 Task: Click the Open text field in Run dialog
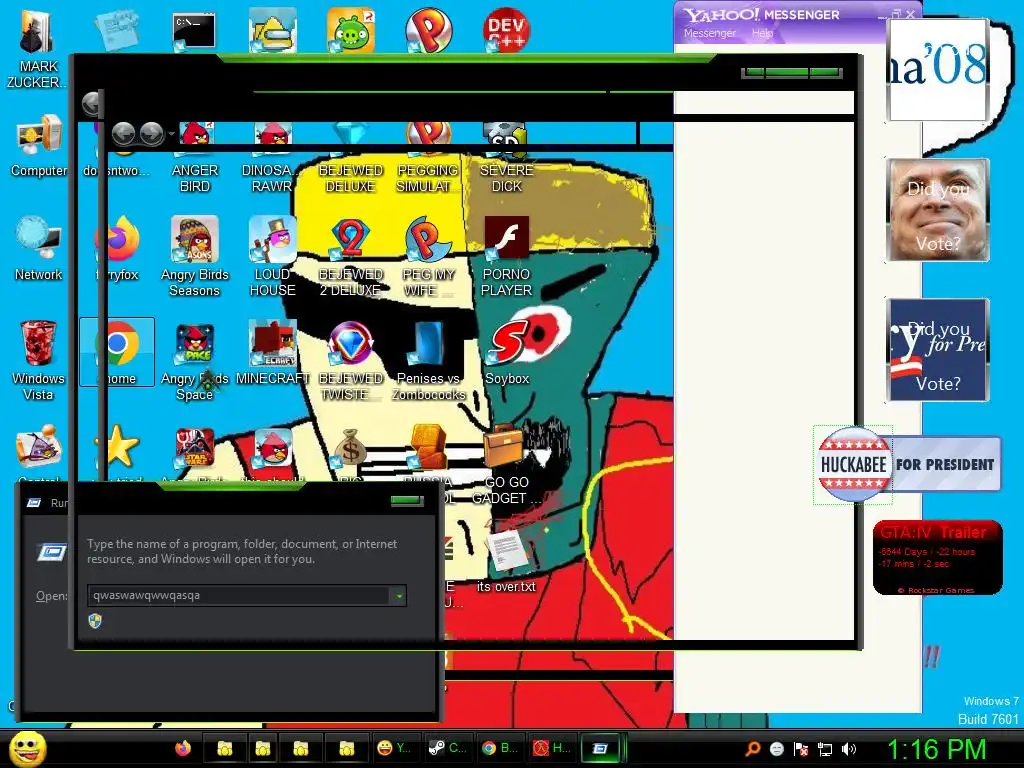[x=239, y=595]
